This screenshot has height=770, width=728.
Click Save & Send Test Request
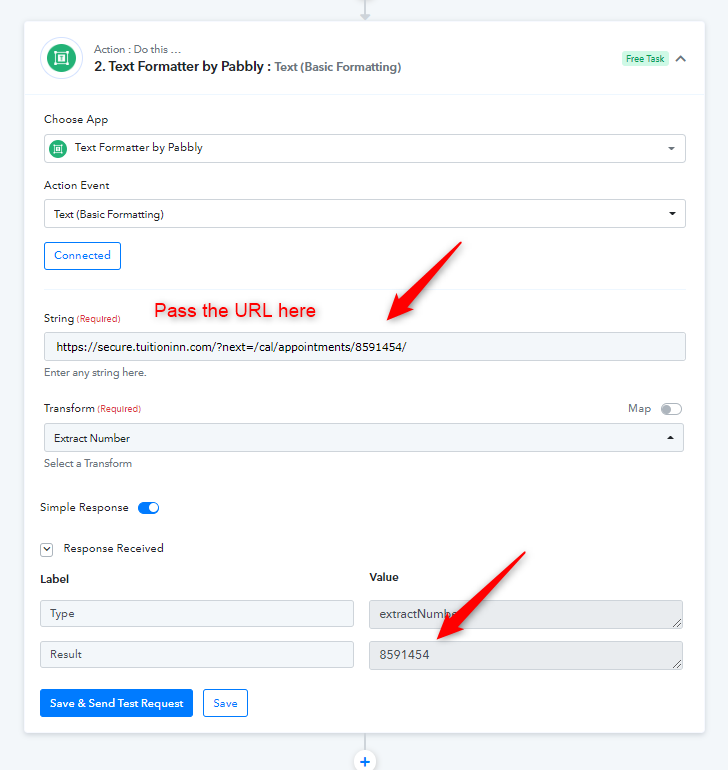click(x=116, y=703)
